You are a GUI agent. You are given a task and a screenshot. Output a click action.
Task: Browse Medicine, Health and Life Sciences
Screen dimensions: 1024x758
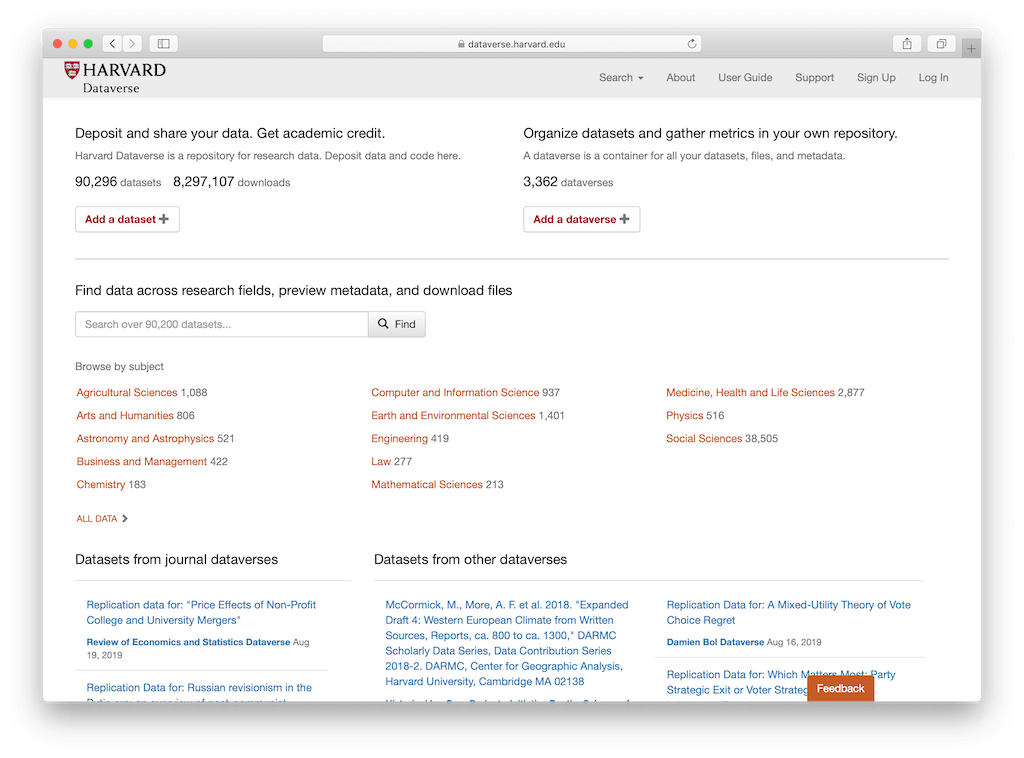pyautogui.click(x=750, y=392)
